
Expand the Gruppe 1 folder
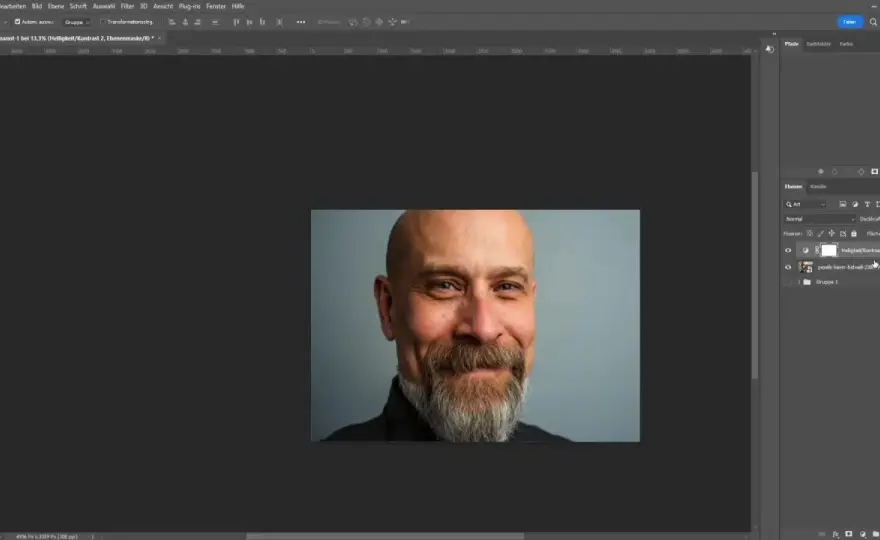(799, 282)
